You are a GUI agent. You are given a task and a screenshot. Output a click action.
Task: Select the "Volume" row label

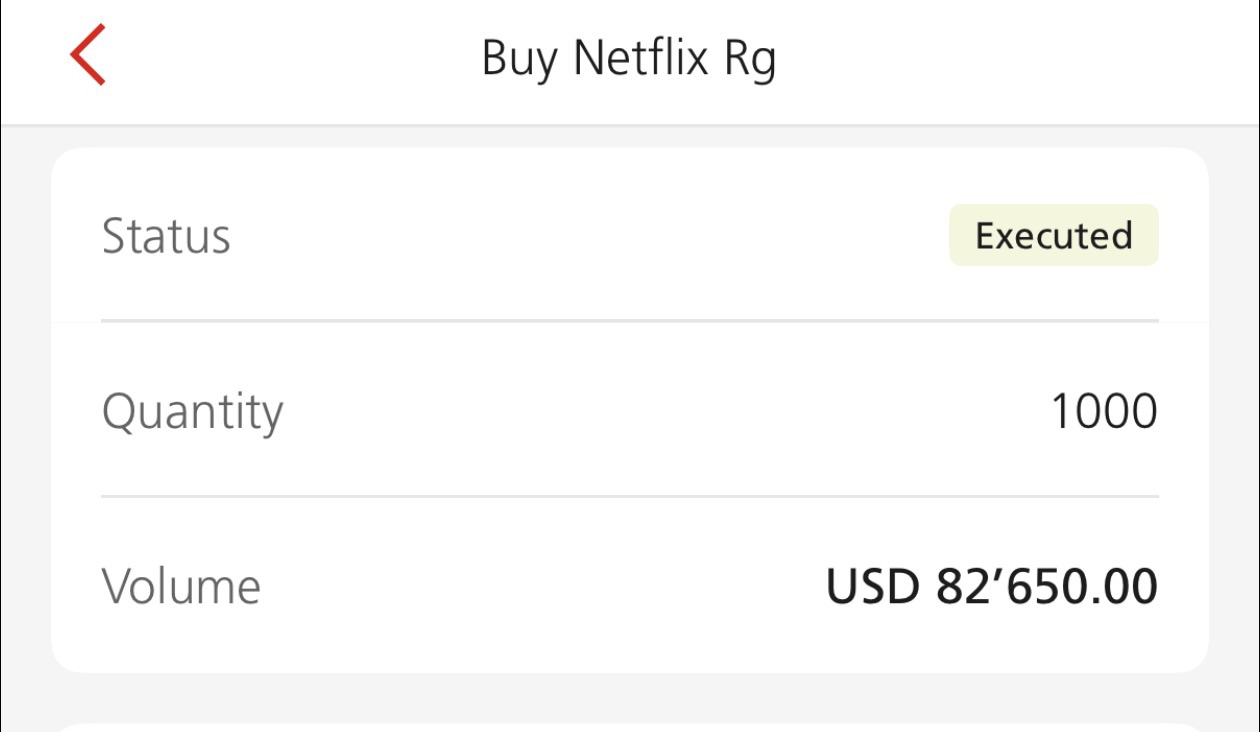181,586
